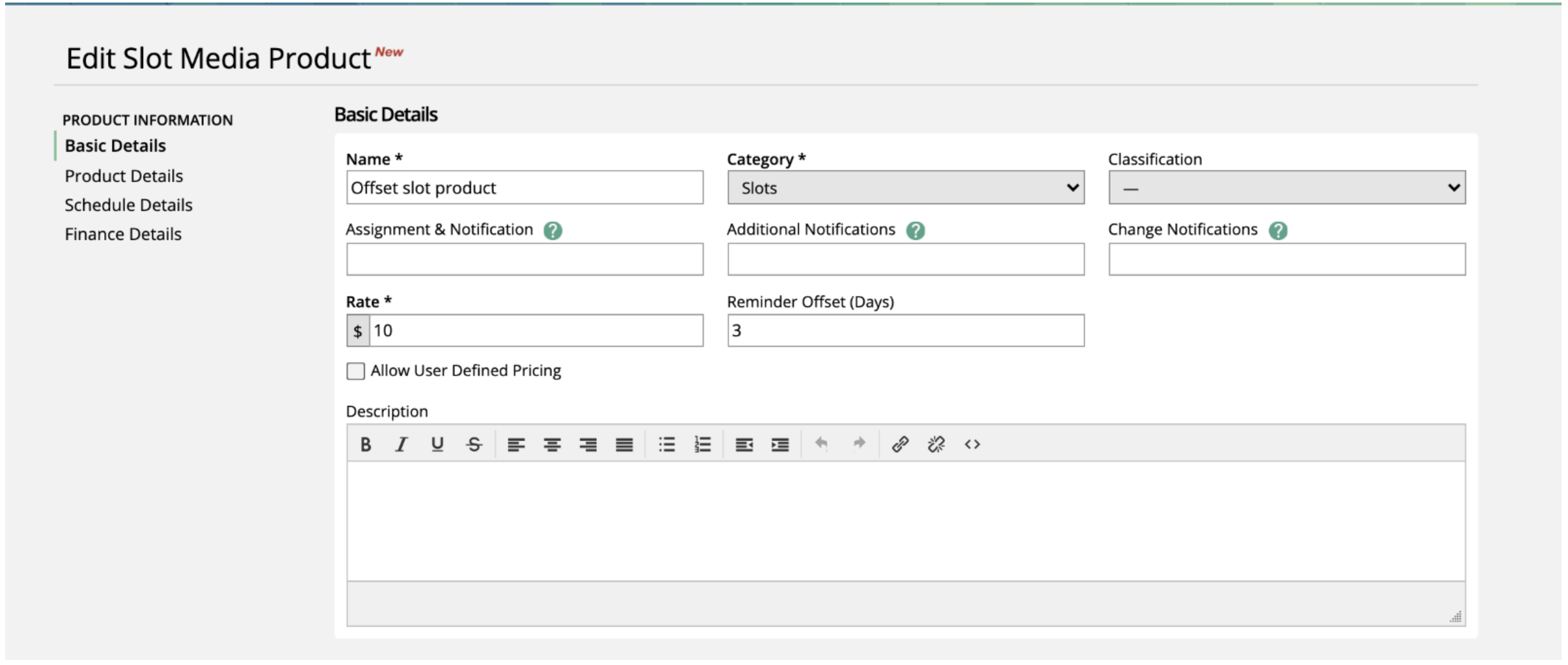The height and width of the screenshot is (665, 1568).
Task: Select the Underline icon
Action: (x=437, y=444)
